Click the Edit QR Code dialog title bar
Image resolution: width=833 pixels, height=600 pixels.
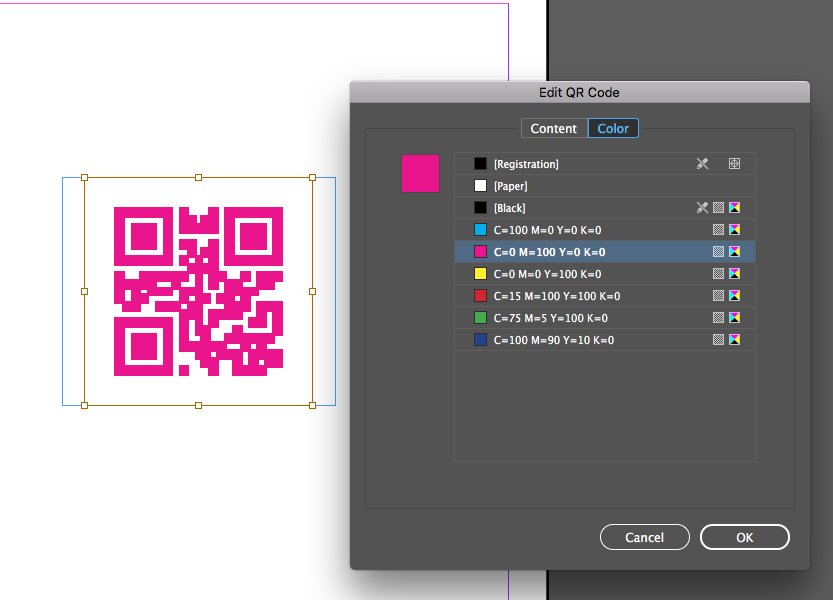tap(580, 92)
